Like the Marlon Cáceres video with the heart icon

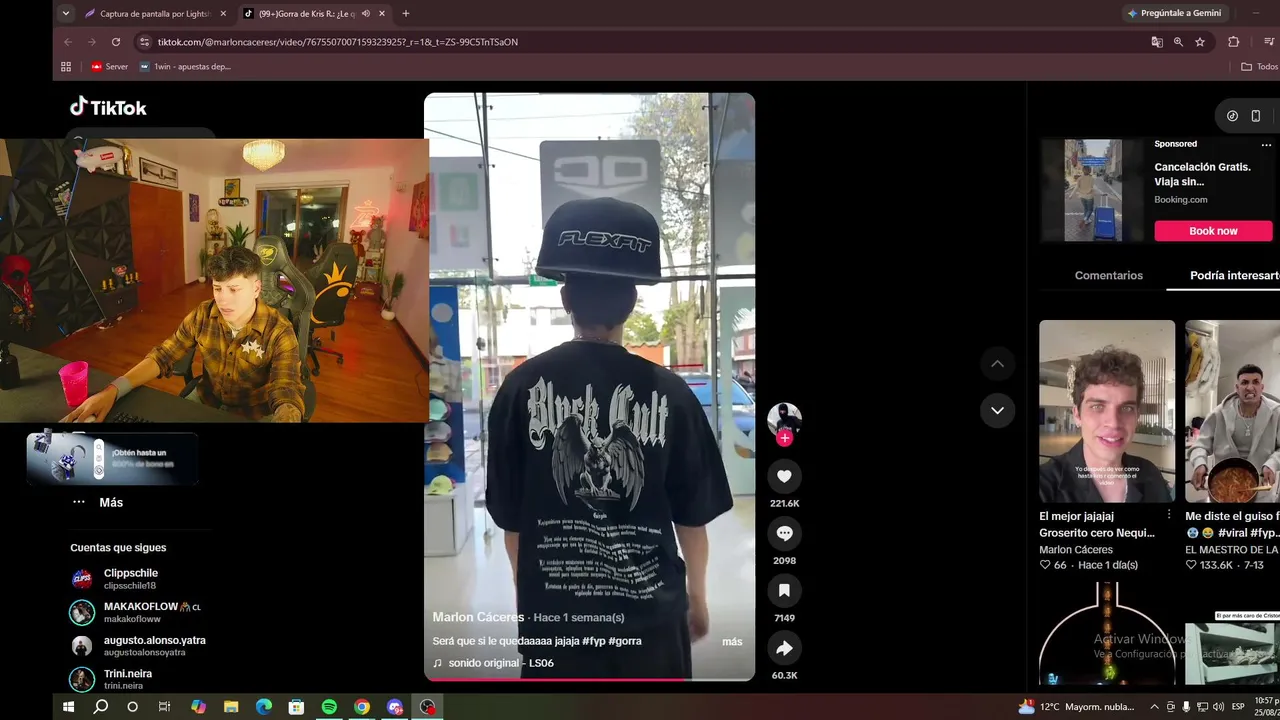pyautogui.click(x=784, y=476)
